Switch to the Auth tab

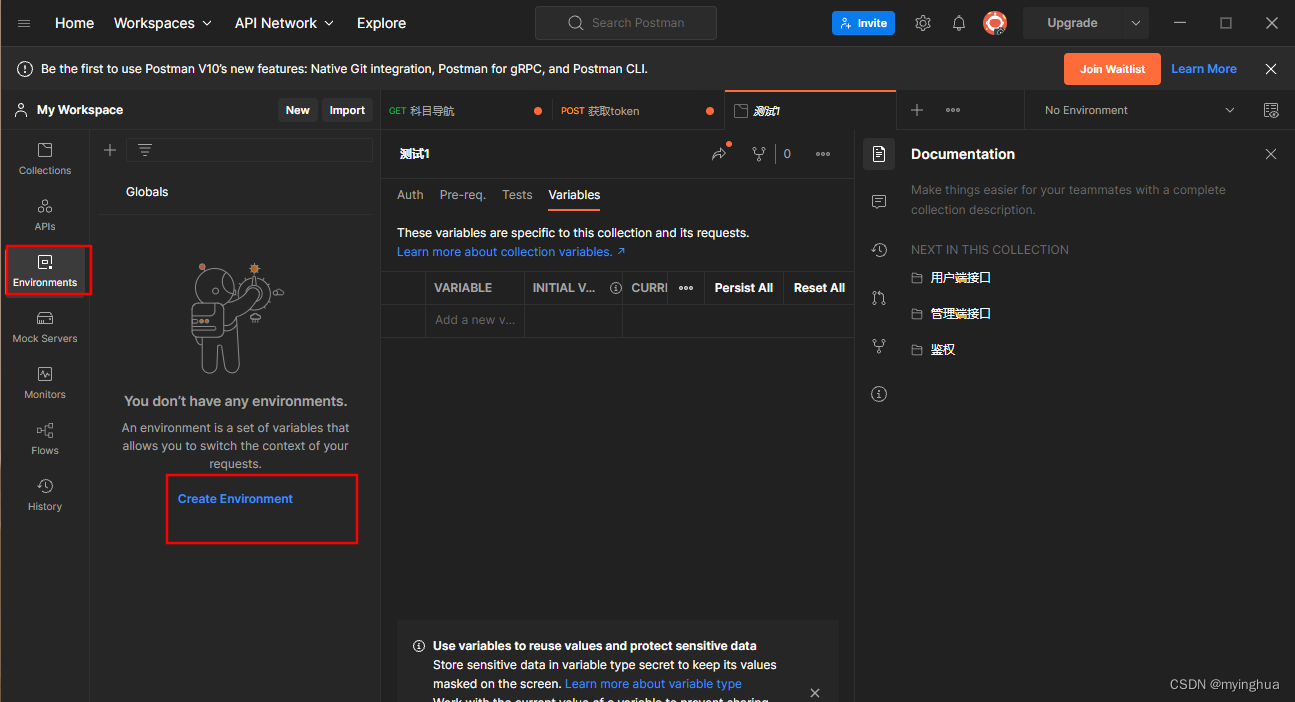tap(410, 195)
